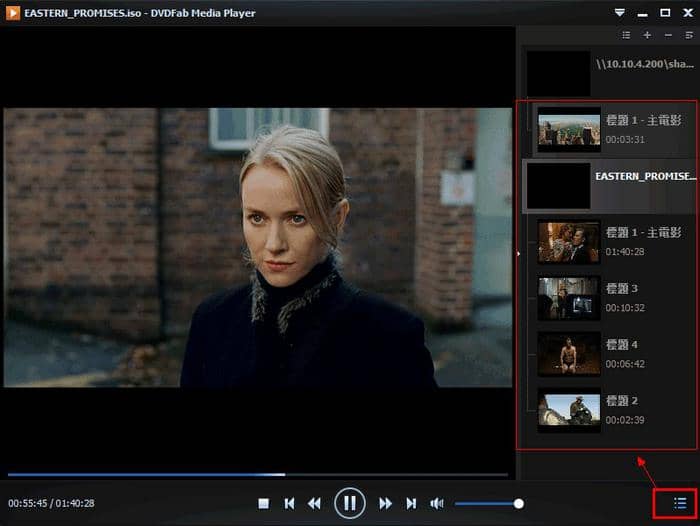Image resolution: width=700 pixels, height=526 pixels.
Task: Click the video playback area
Action: [258, 247]
